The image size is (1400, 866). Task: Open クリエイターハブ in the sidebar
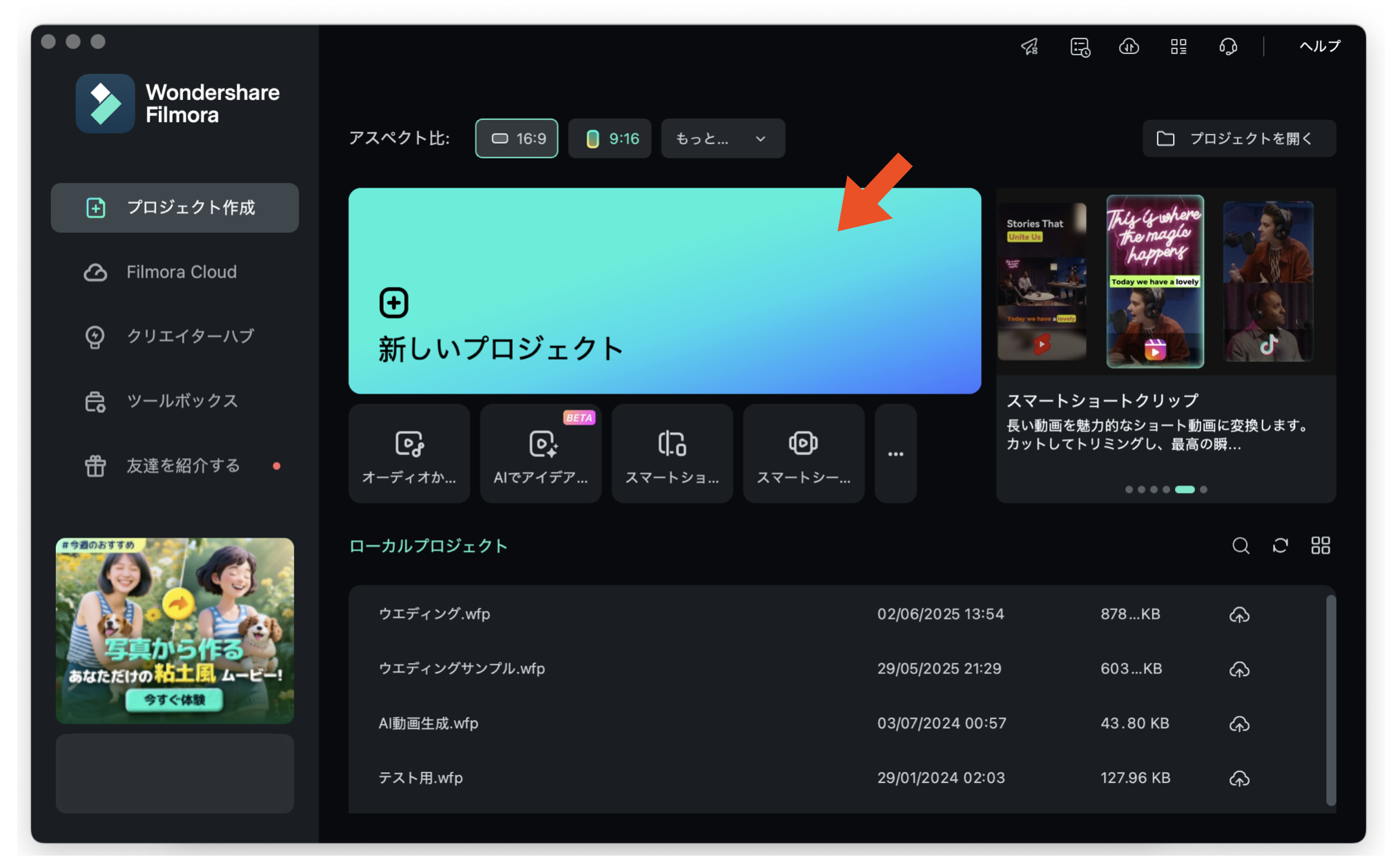click(x=175, y=336)
